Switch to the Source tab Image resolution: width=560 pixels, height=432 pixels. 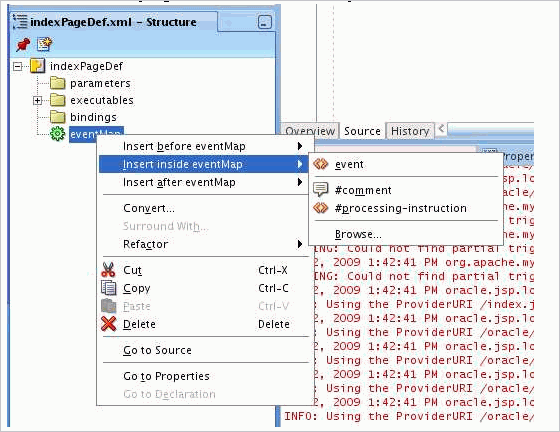[362, 131]
